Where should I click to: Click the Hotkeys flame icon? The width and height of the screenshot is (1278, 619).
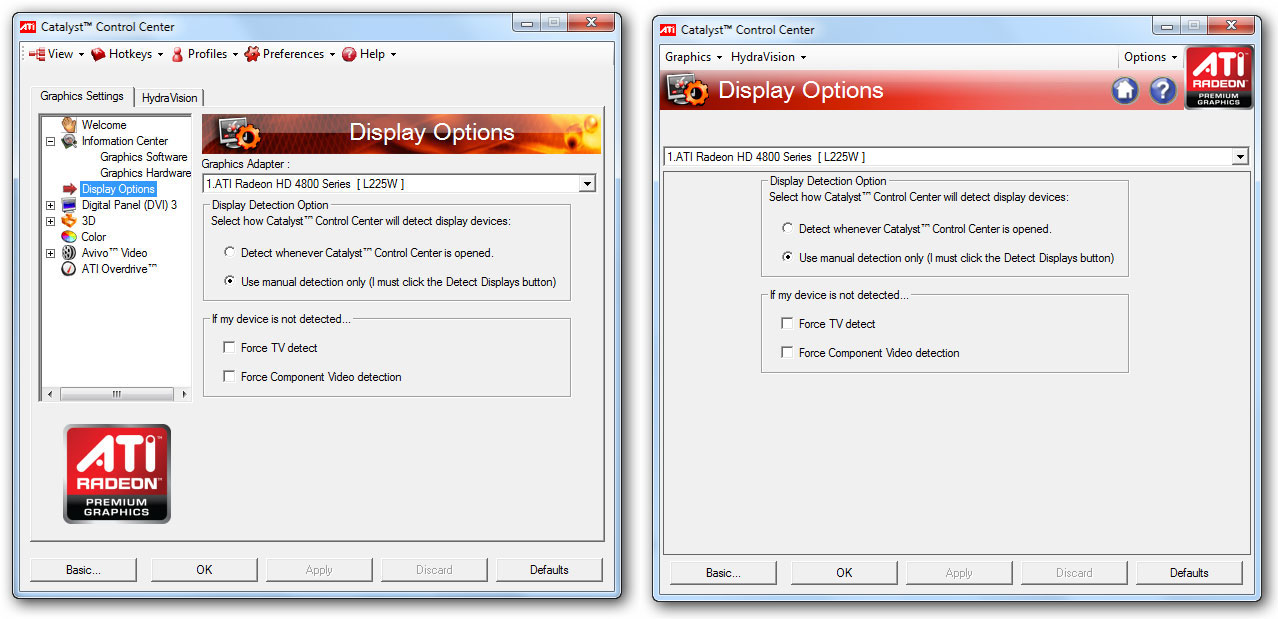pyautogui.click(x=98, y=54)
